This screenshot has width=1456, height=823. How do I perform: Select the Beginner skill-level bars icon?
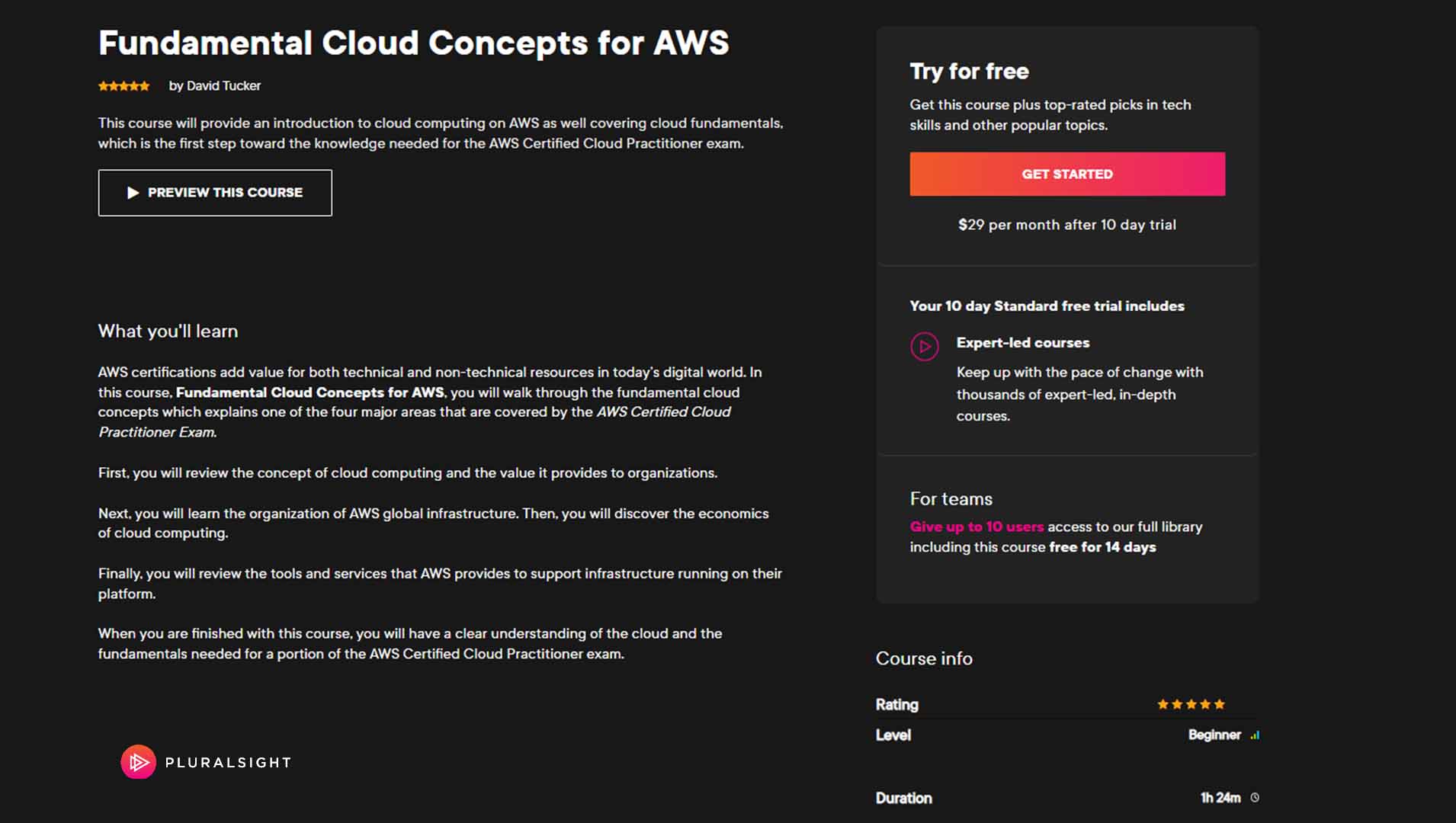click(x=1256, y=735)
